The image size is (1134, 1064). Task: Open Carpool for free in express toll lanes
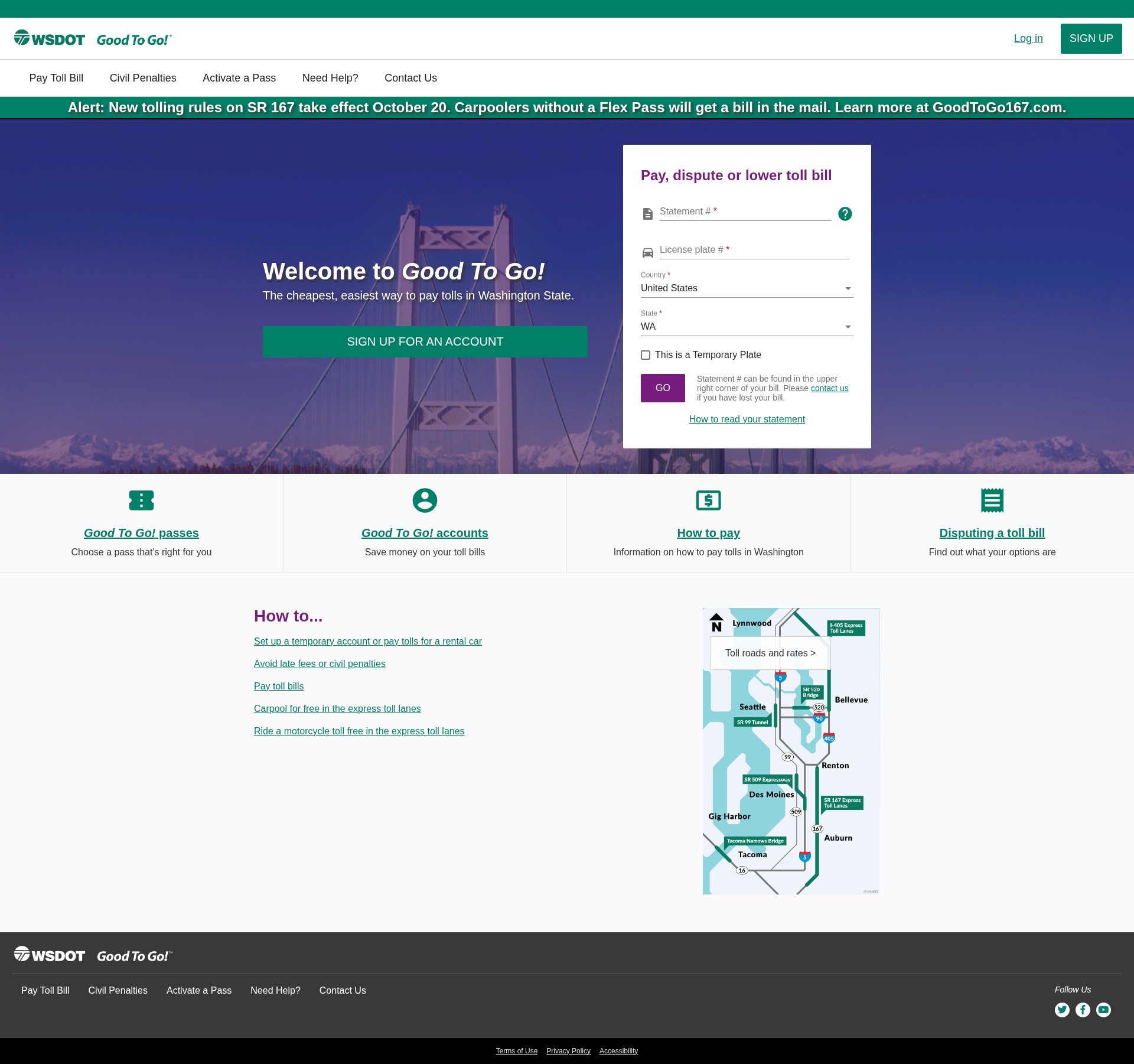coord(337,708)
